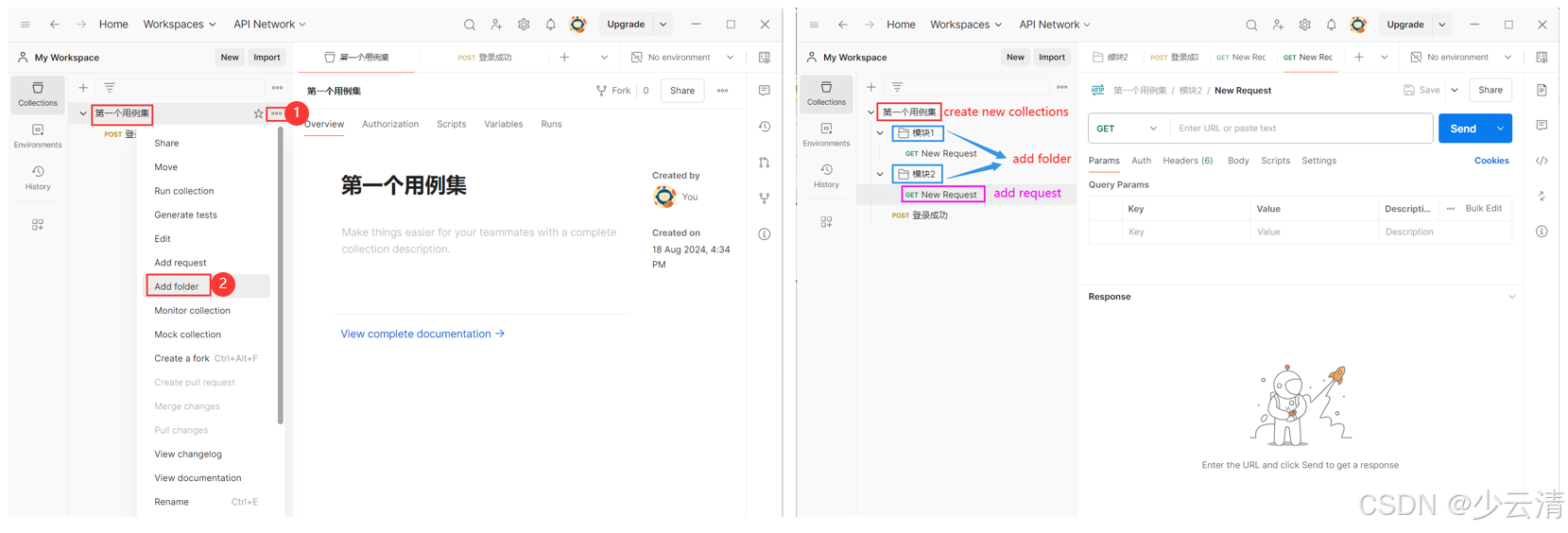This screenshot has width=1568, height=533.
Task: Select Add folder in the context menu
Action: tap(177, 286)
